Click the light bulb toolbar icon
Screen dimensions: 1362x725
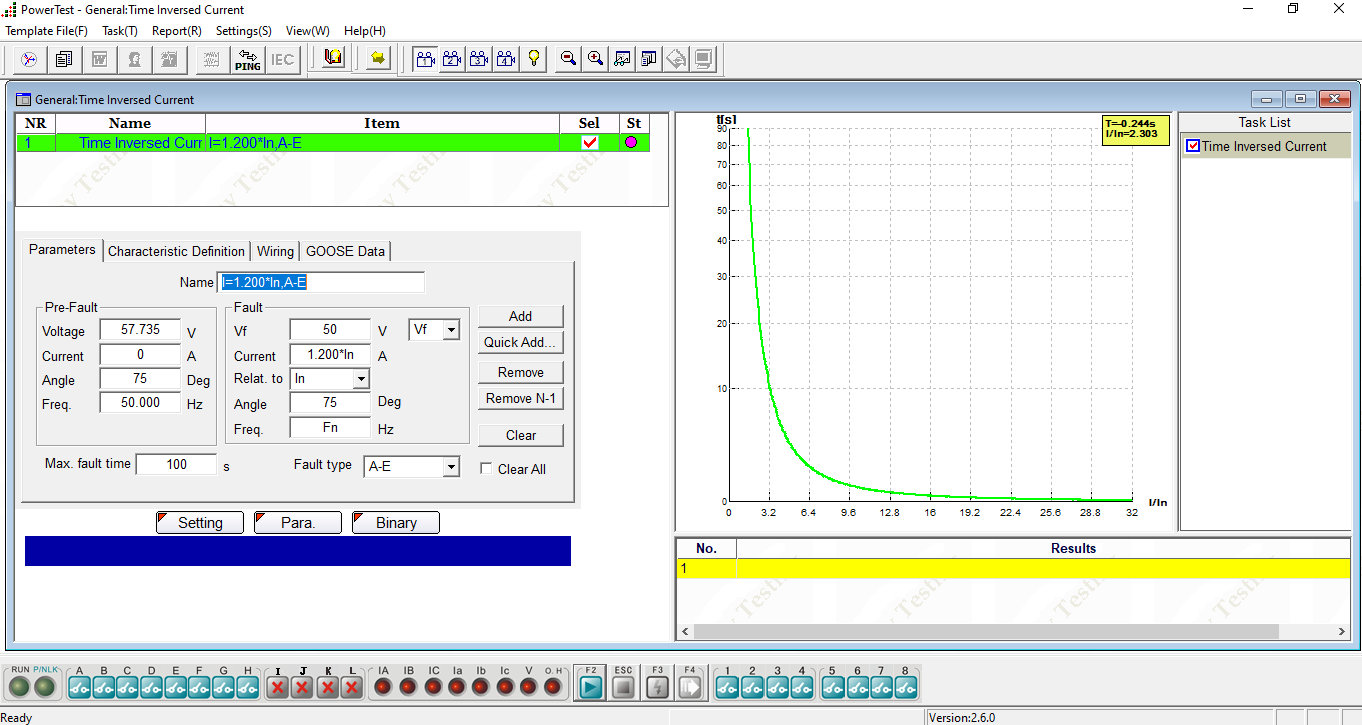pos(534,59)
